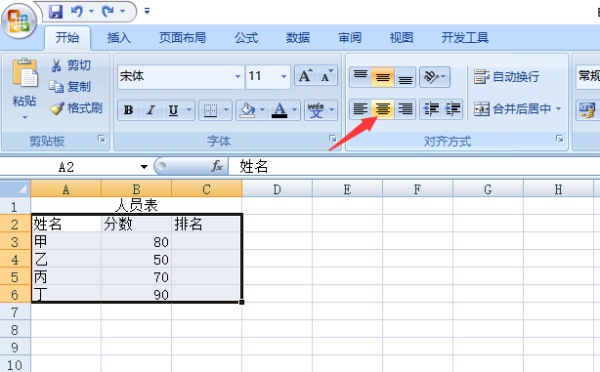Toggle middle vertical alignment
The width and height of the screenshot is (600, 372).
pos(383,77)
